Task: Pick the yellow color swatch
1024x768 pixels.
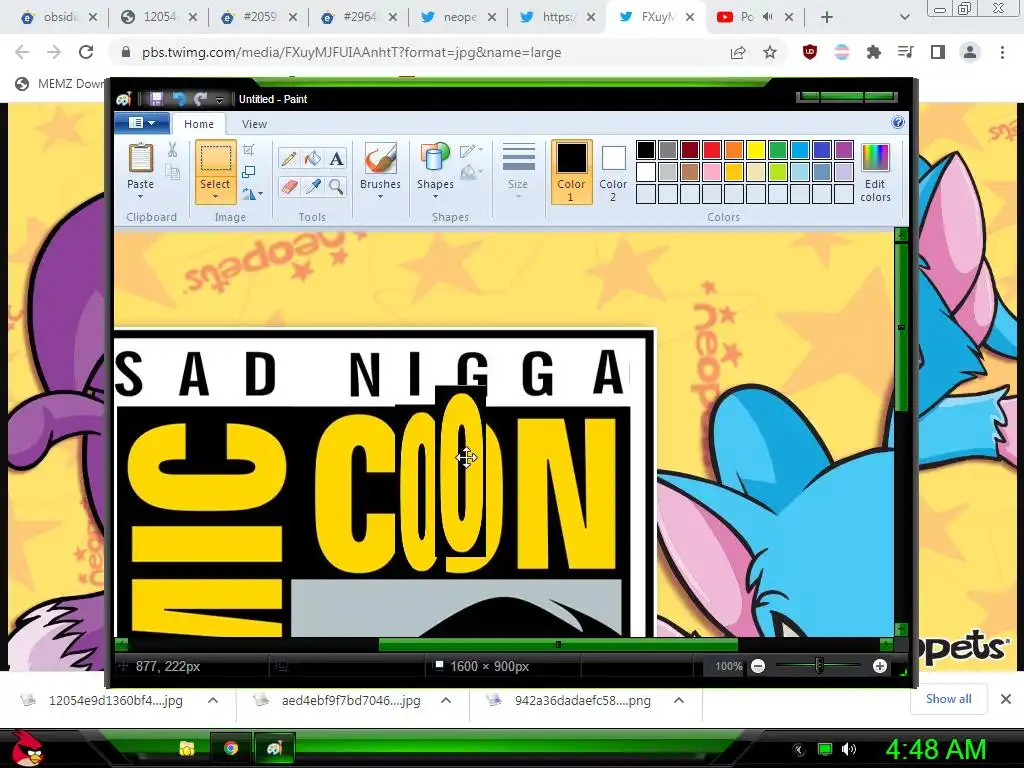Action: click(x=756, y=150)
